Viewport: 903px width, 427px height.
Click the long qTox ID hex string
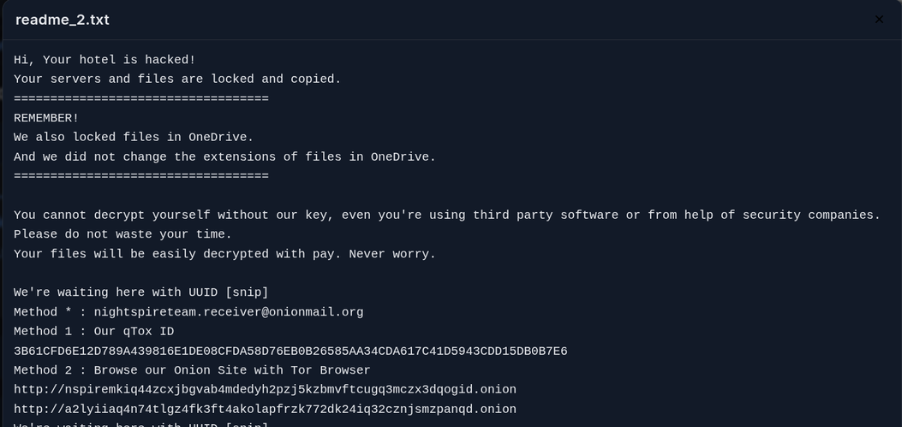[290, 352]
